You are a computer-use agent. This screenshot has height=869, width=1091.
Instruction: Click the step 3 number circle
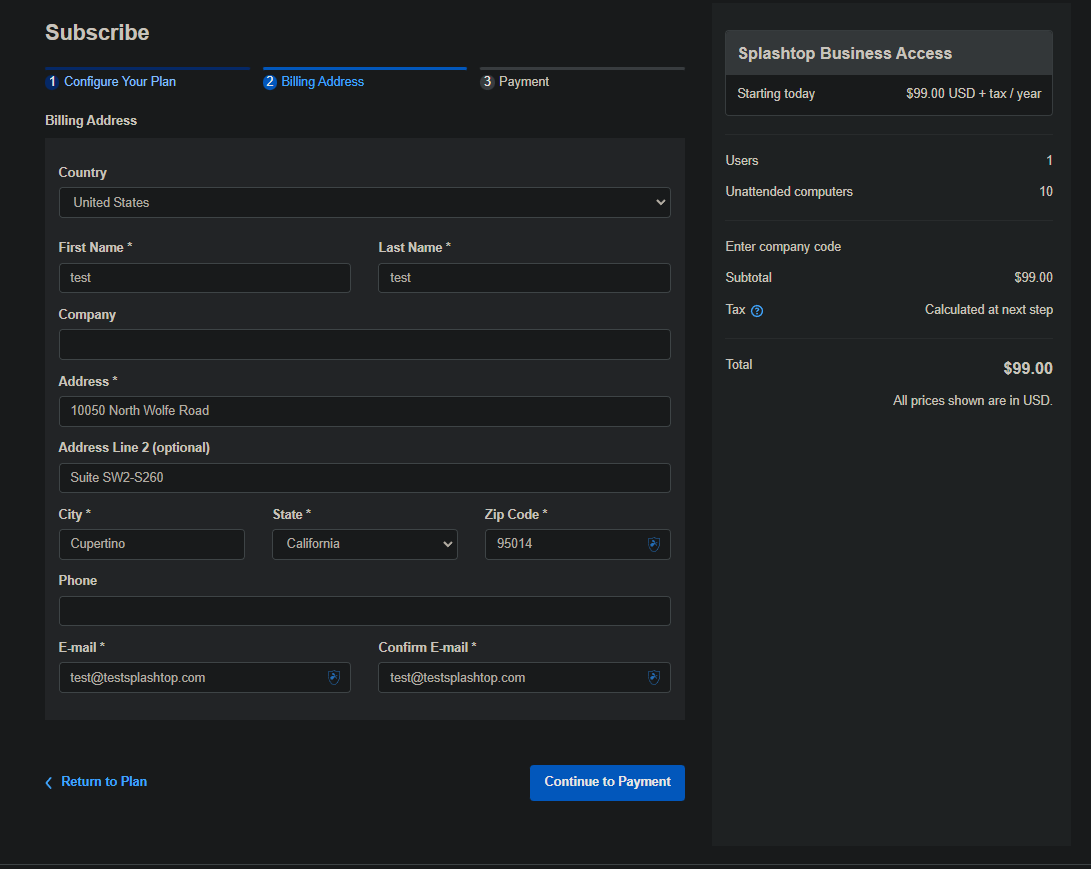pyautogui.click(x=487, y=82)
